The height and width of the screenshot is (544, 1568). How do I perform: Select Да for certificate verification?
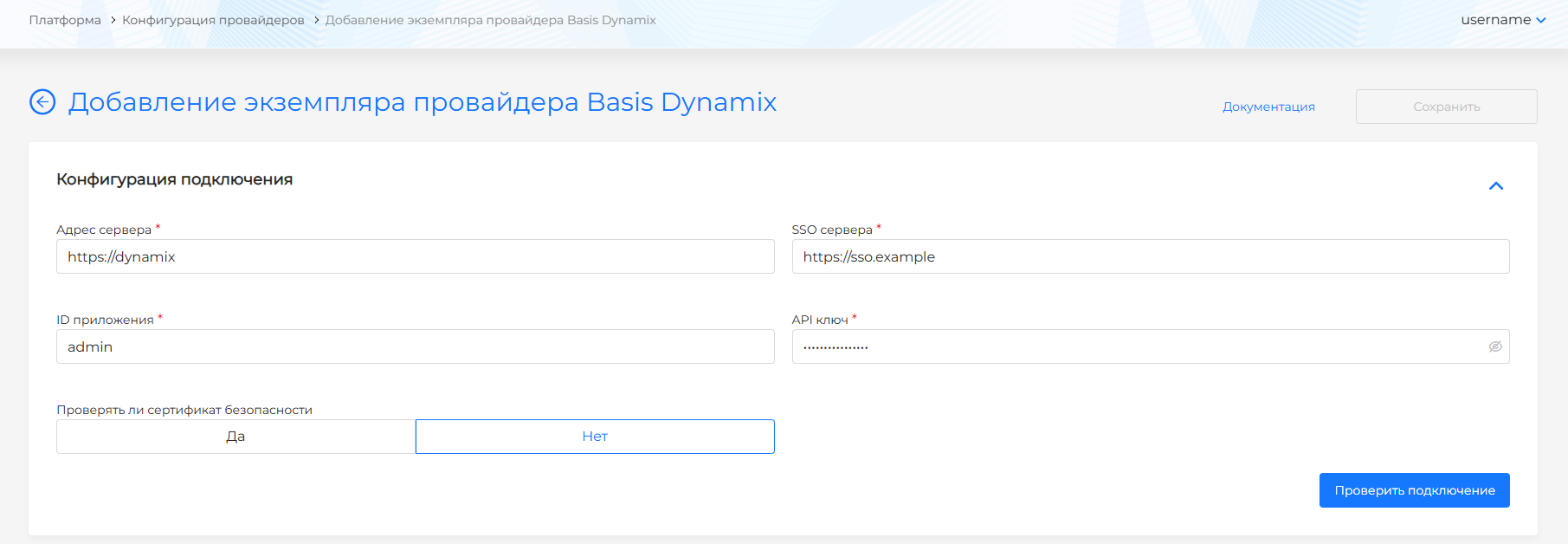click(x=236, y=437)
